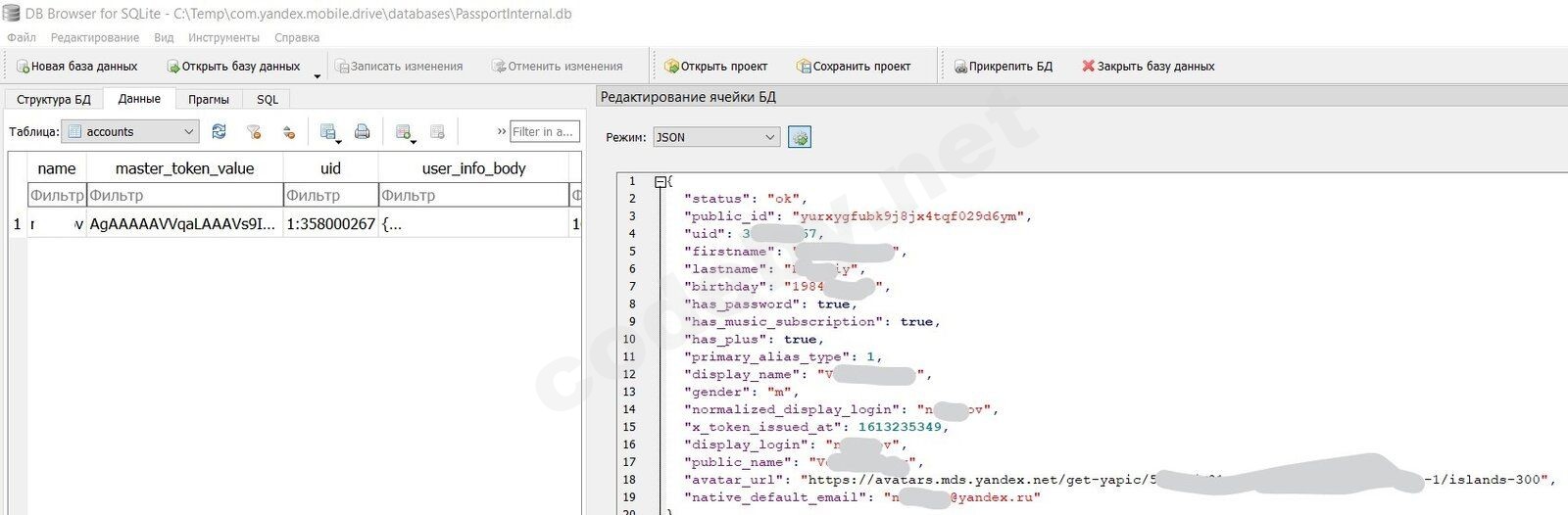The image size is (1568, 515).
Task: Click the Filter in any column field
Action: 544,131
